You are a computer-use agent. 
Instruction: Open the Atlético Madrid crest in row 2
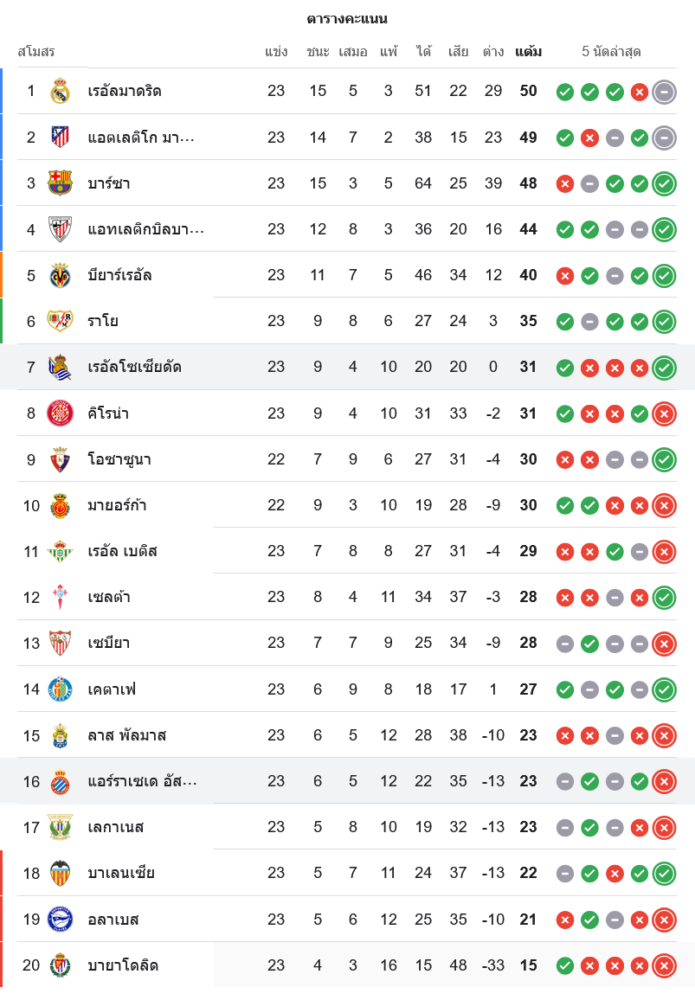60,138
